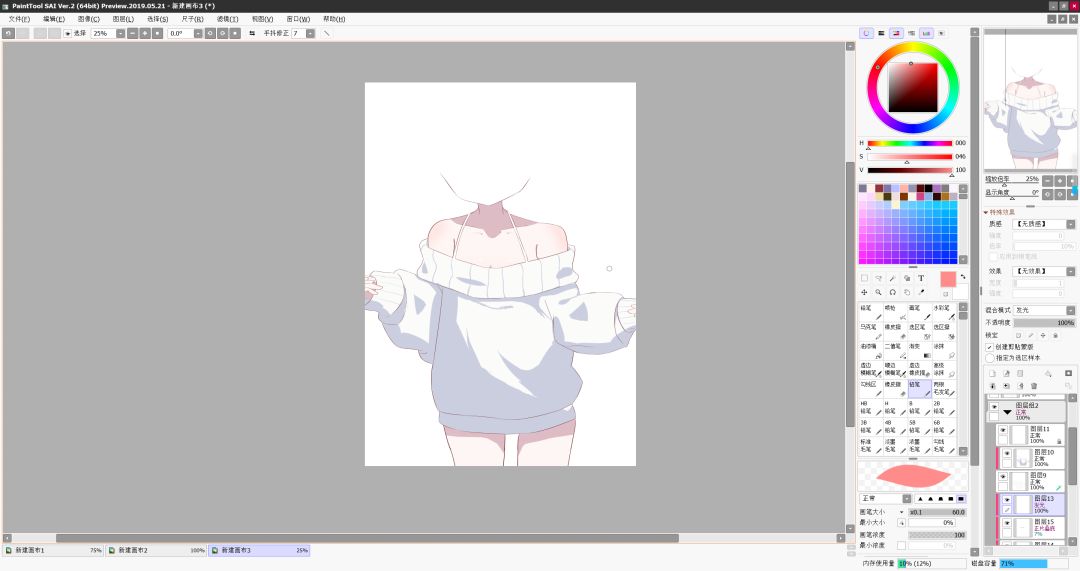Select the rectangular selection tool
This screenshot has width=1080, height=571.
coord(864,278)
